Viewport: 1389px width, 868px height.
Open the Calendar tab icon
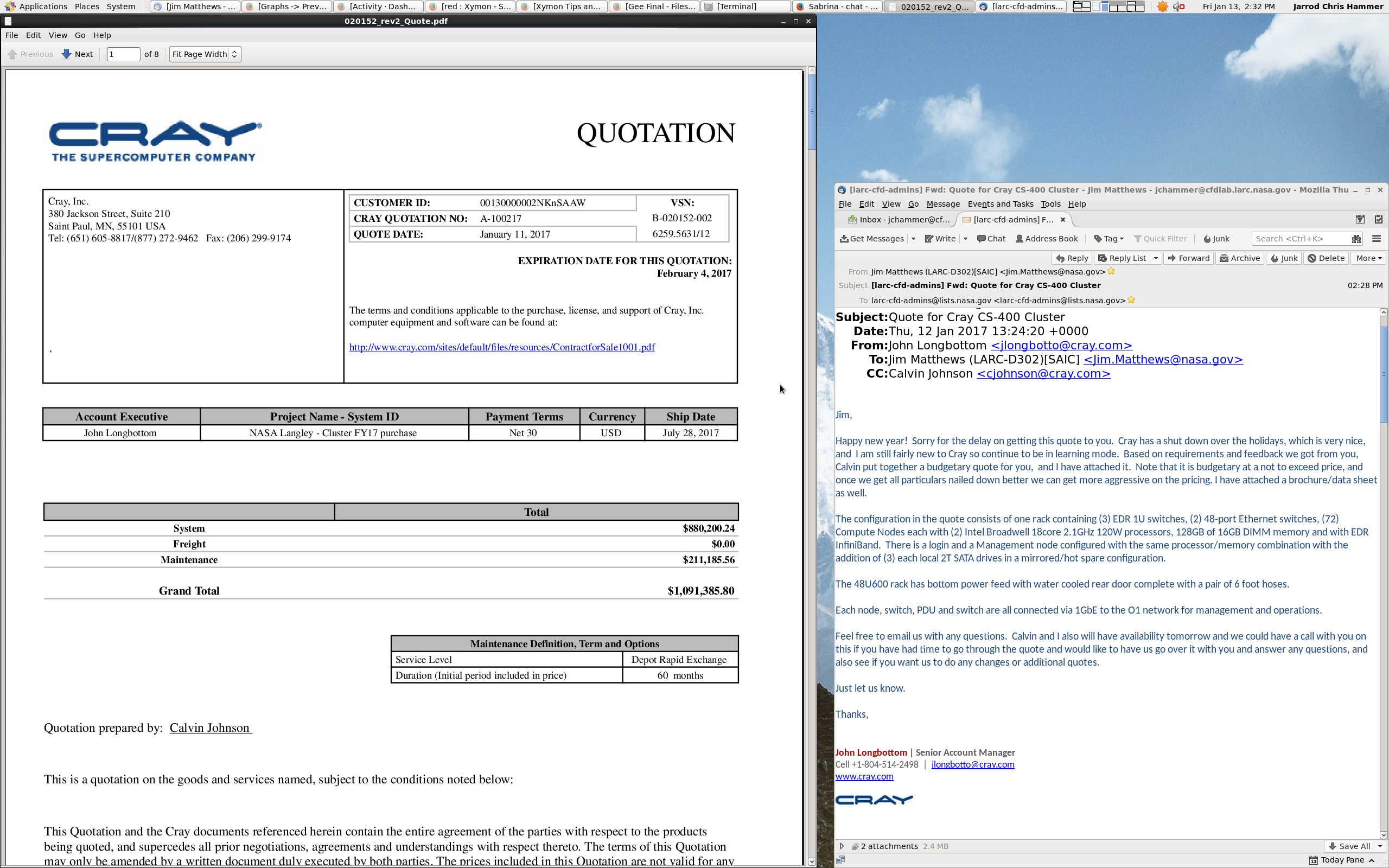(x=1360, y=219)
